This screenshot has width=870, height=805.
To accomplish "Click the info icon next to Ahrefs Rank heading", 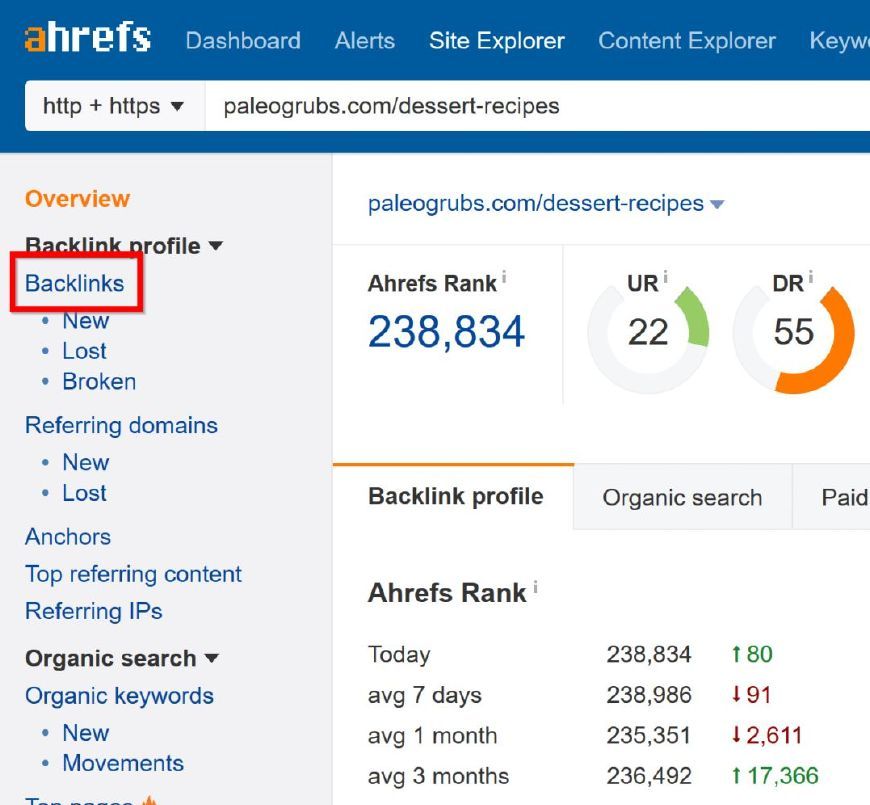I will (504, 276).
